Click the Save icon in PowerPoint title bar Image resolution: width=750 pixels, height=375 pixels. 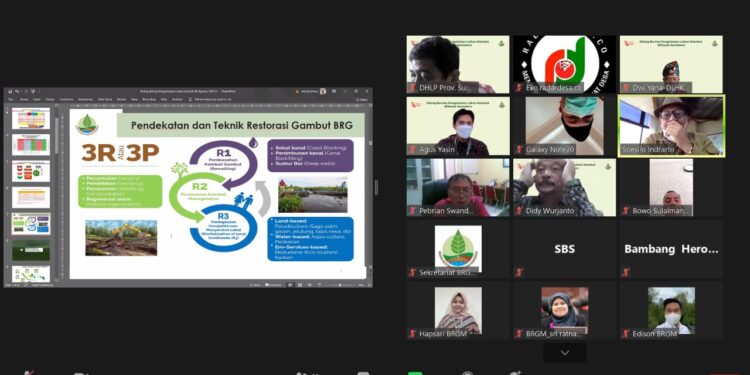(10, 91)
